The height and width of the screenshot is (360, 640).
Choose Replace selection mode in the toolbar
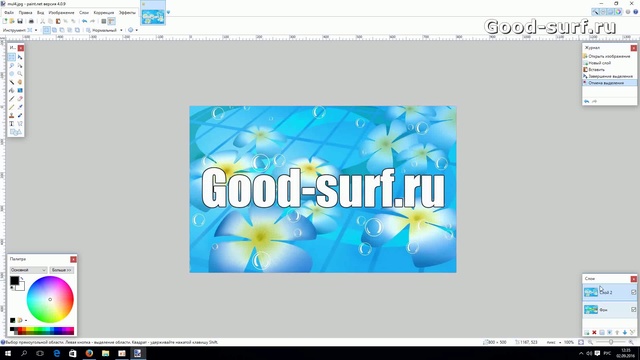47,30
